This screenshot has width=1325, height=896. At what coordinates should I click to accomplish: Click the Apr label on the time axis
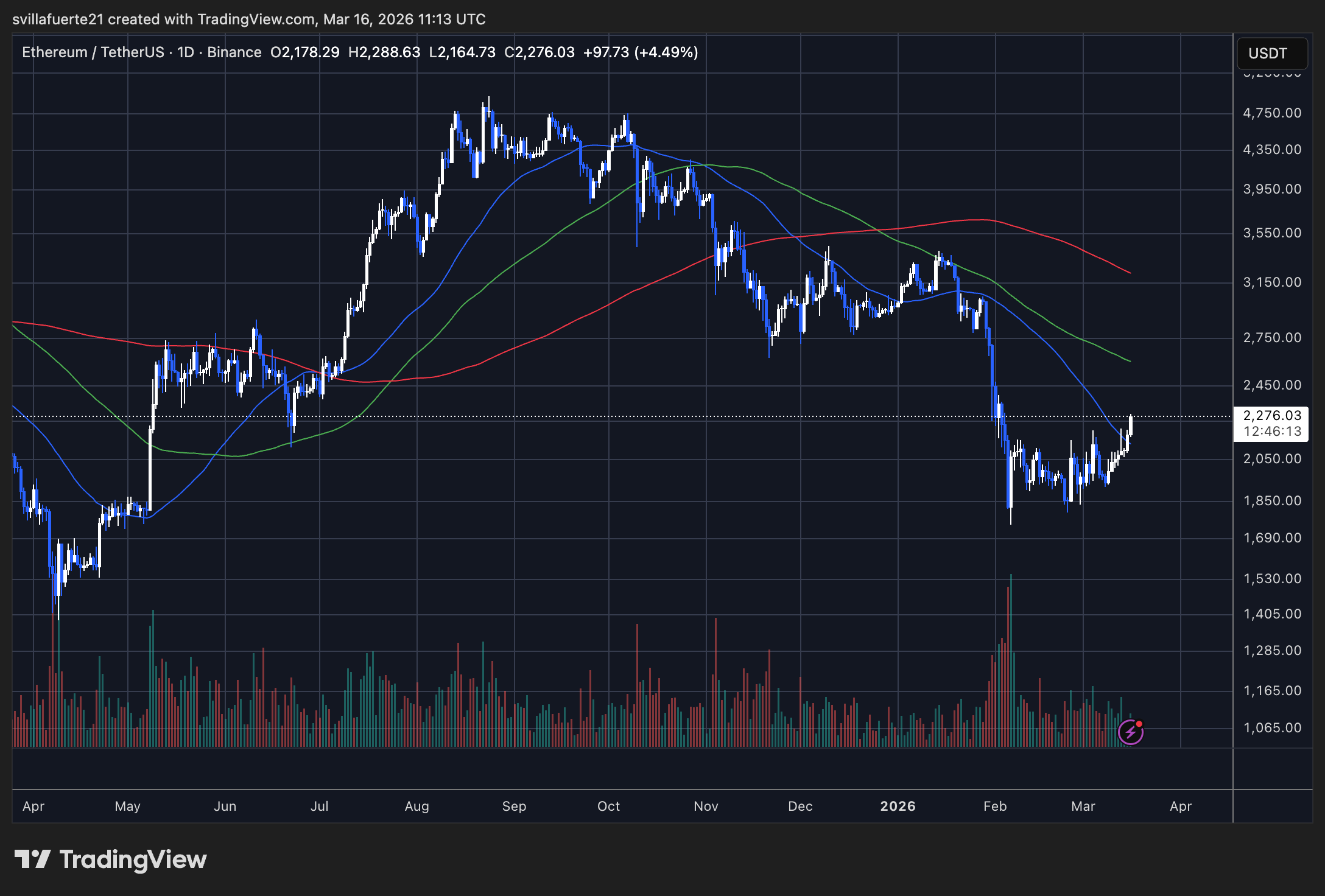(34, 806)
